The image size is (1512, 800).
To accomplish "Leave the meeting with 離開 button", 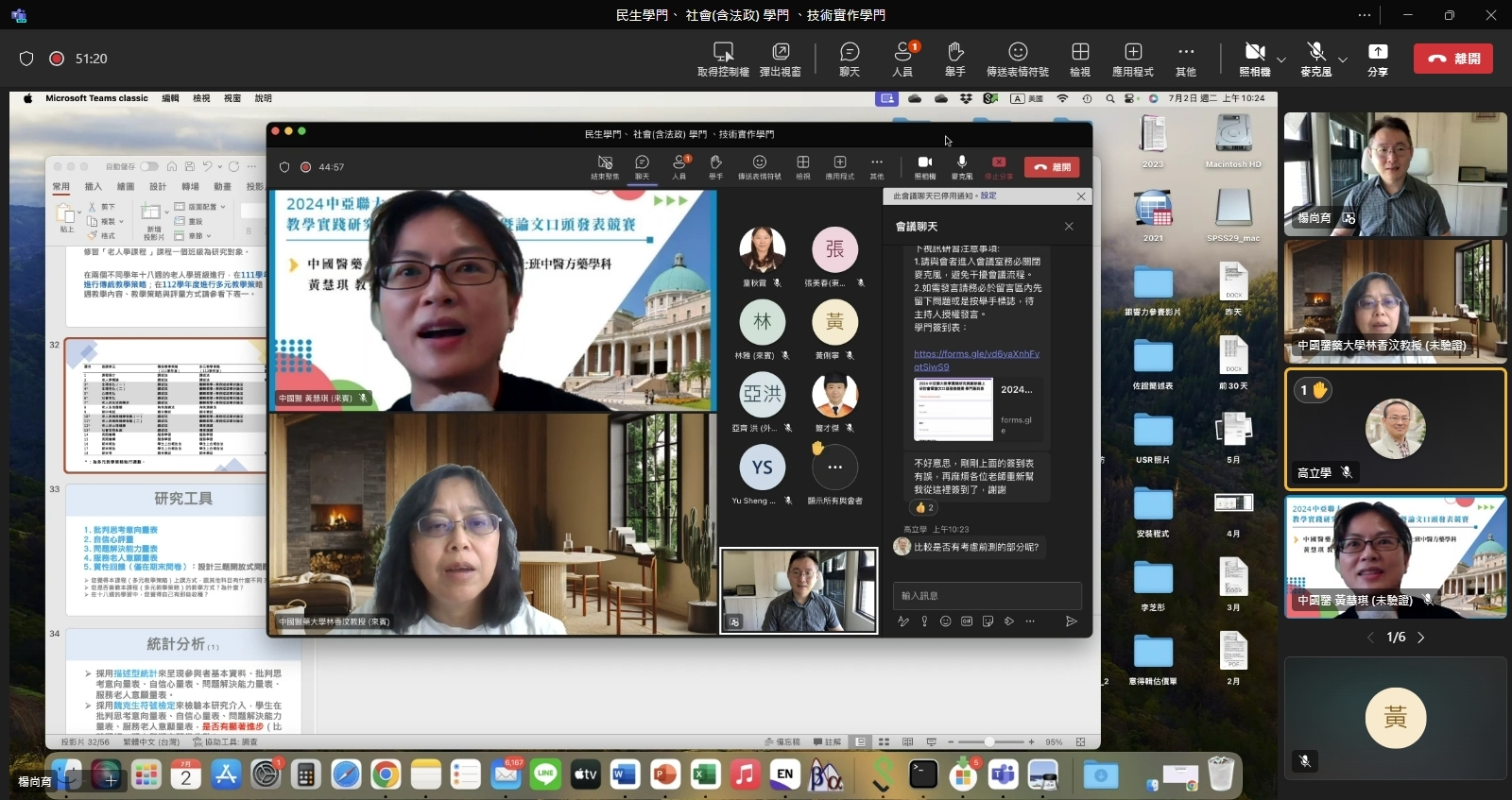I will point(1453,59).
